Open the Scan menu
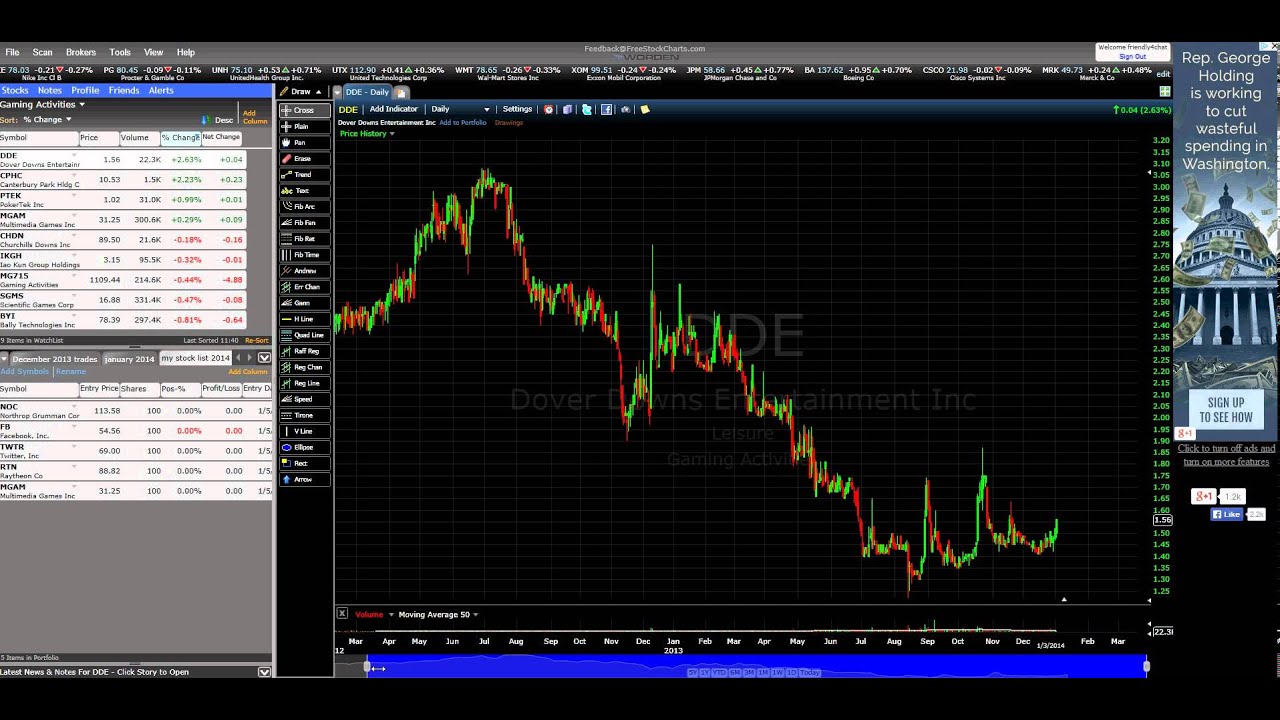1280x720 pixels. 42,52
